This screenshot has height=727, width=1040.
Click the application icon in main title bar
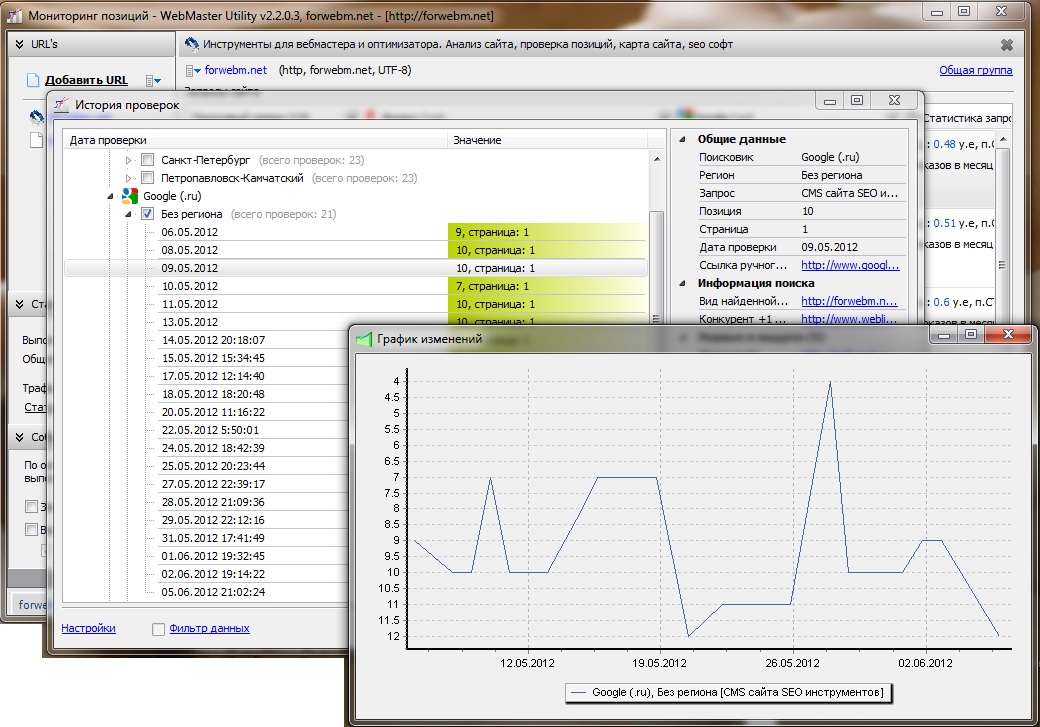tap(13, 16)
